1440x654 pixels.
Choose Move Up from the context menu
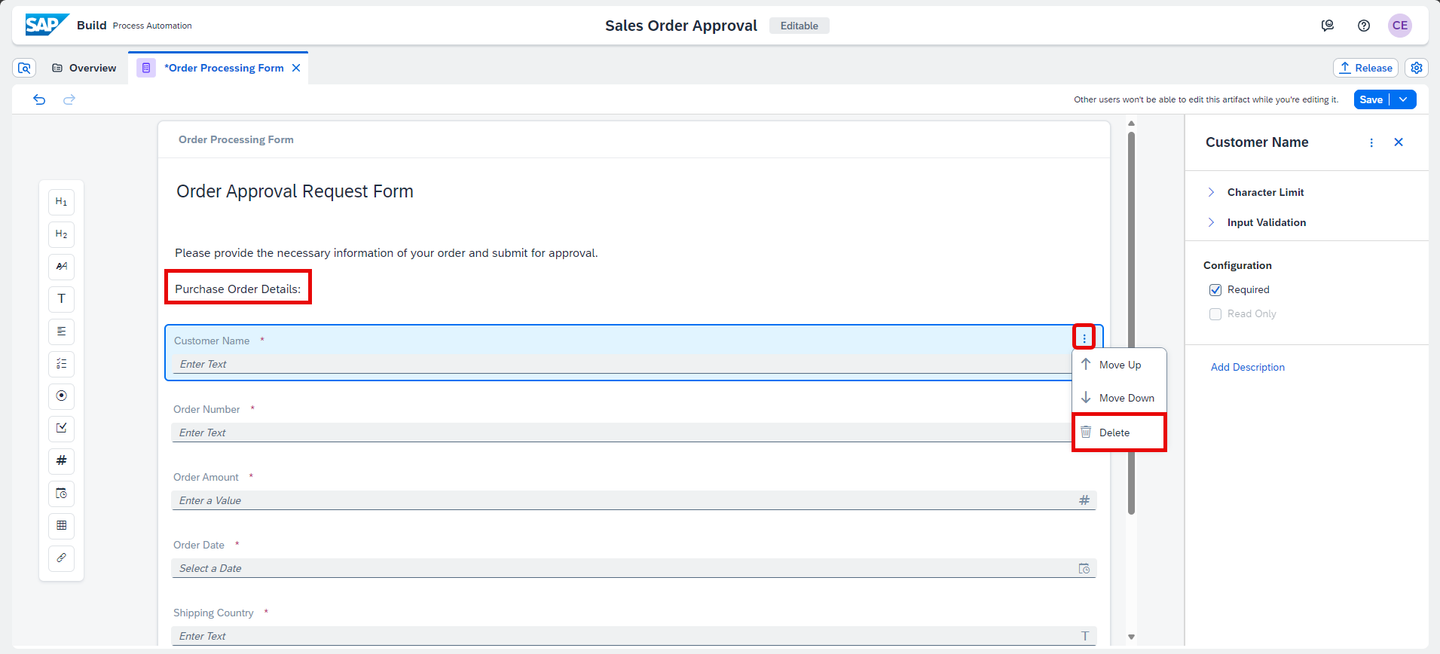tap(1119, 365)
